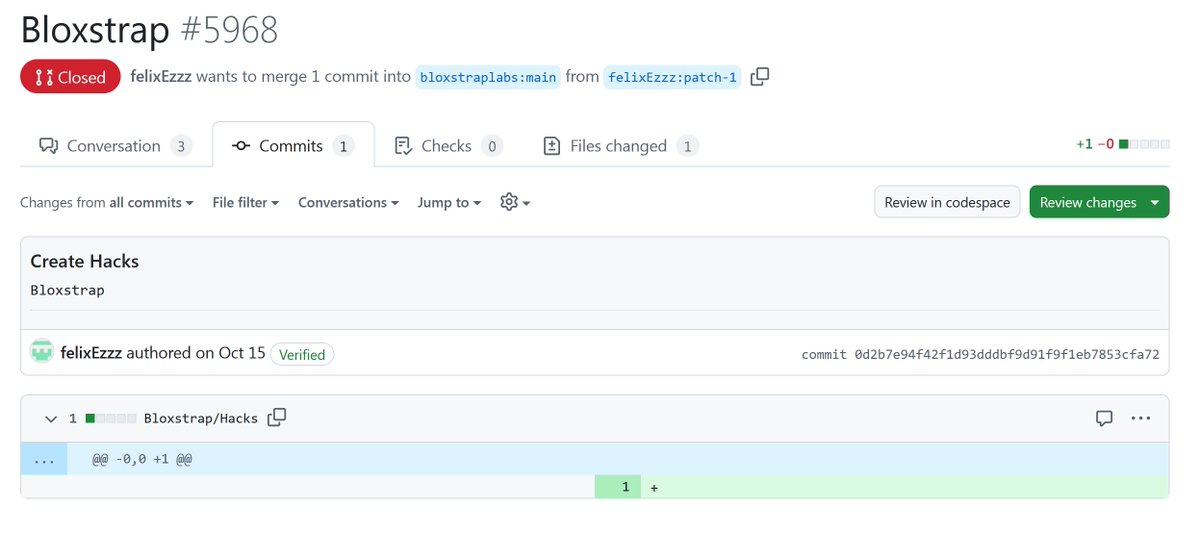Click the @@ -0,0 +1 @@ hunk header
1200x533 pixels.
[x=142, y=459]
